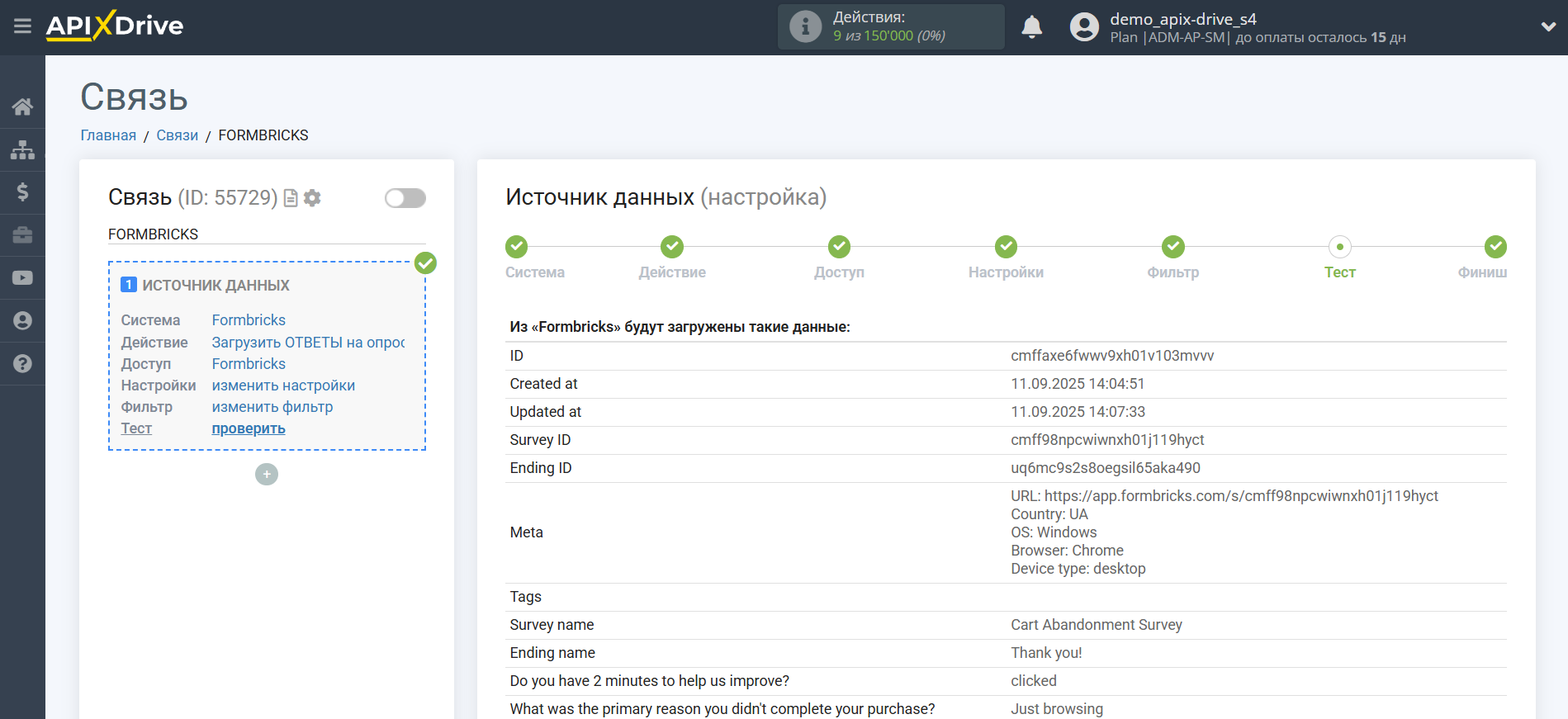Click the 'Browser: Chrome' meta line
Viewport: 1568px width, 719px height.
1067,551
